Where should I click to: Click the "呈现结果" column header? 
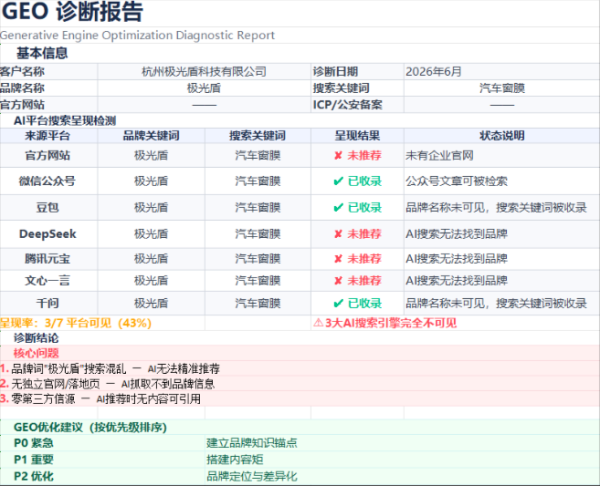pyautogui.click(x=357, y=135)
